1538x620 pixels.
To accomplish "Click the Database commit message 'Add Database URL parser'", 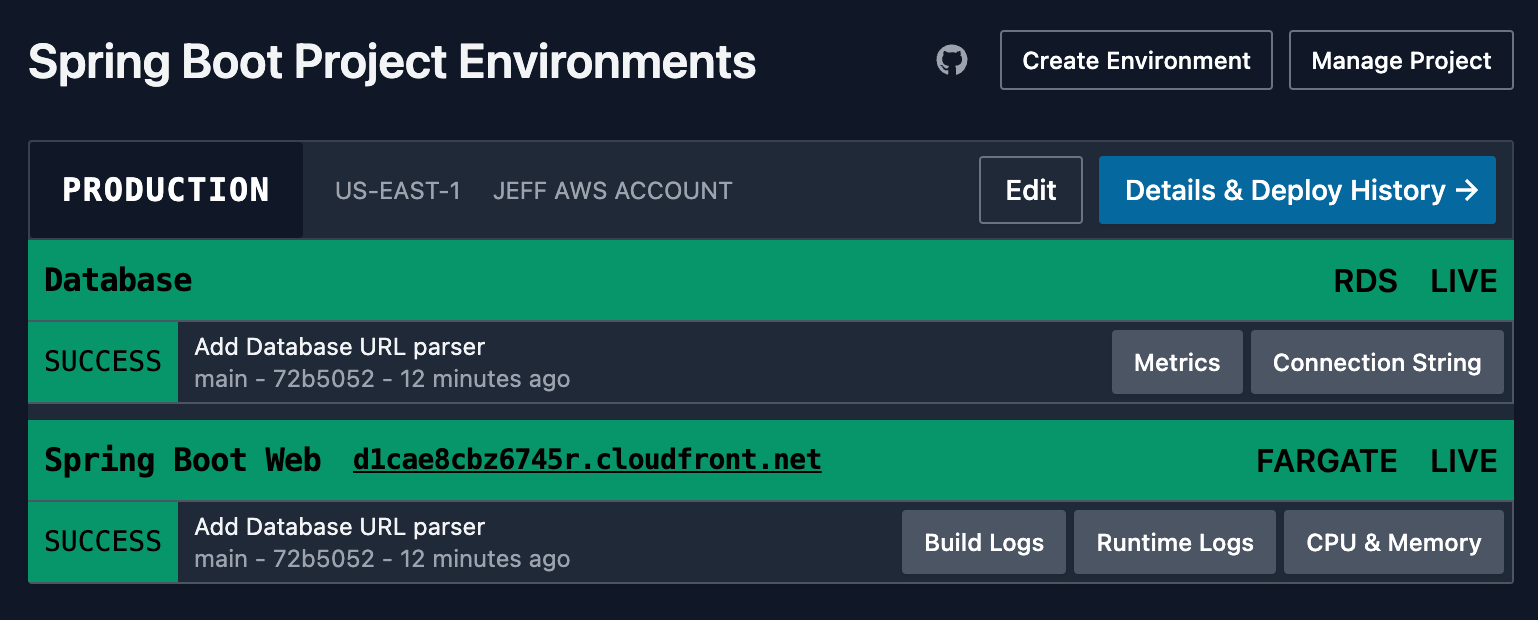I will (x=340, y=347).
